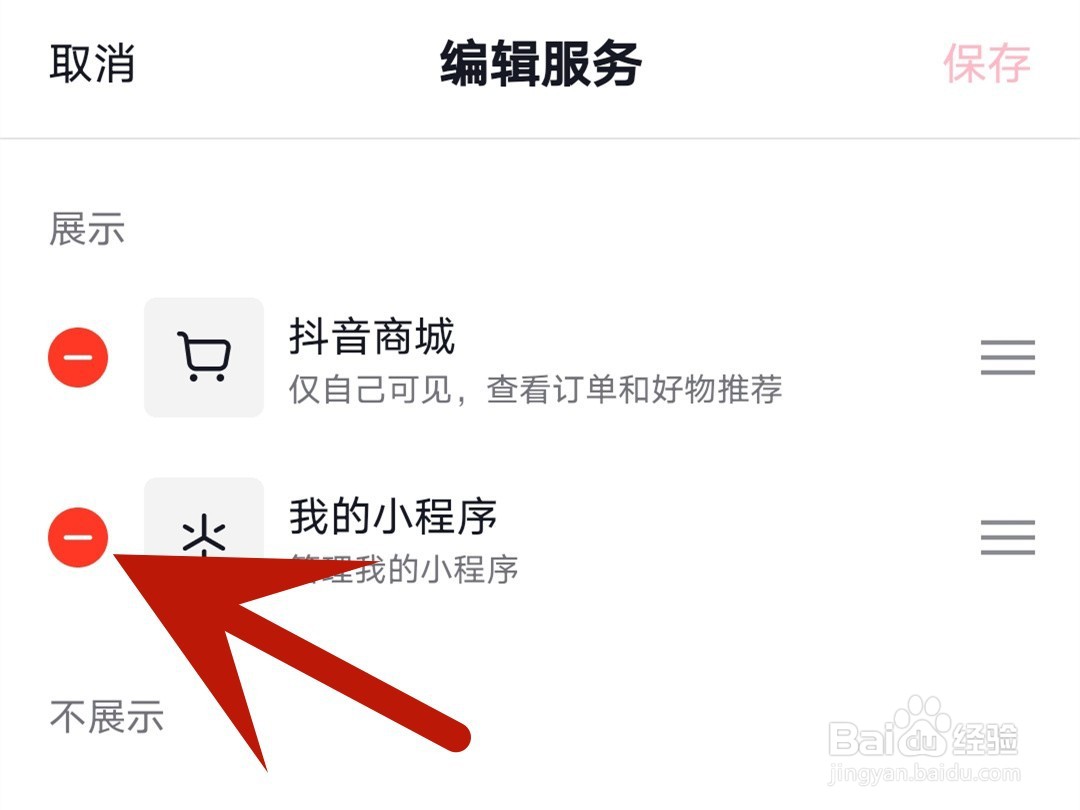Image resolution: width=1080 pixels, height=810 pixels.
Task: Select the 抖音商城 service title
Action: click(x=372, y=336)
